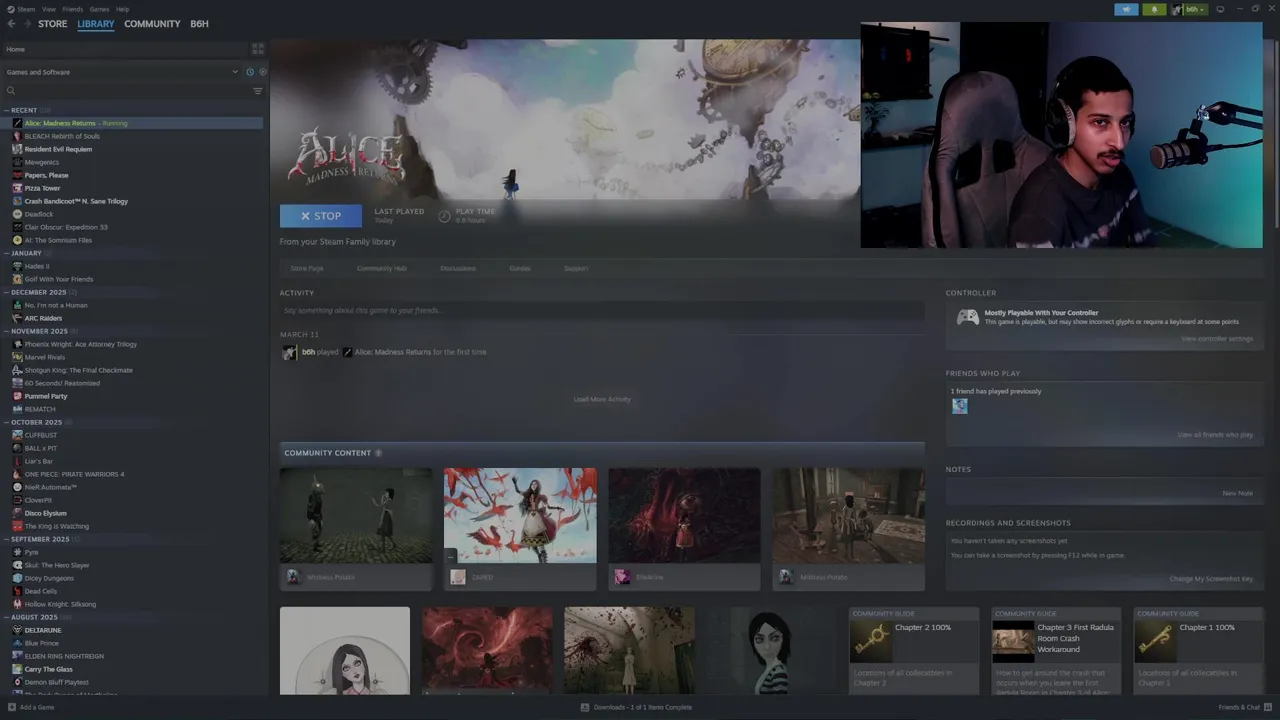Open the collections grid view icon
Image resolution: width=1280 pixels, height=720 pixels.
coord(258,48)
